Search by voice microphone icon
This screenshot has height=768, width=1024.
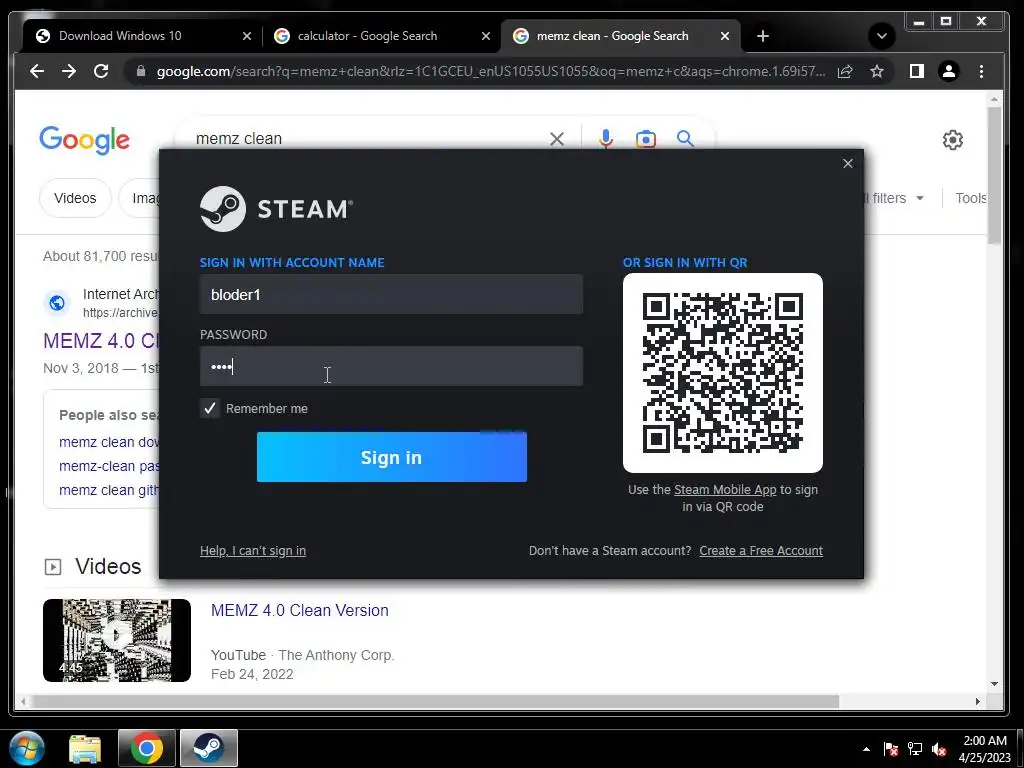606,138
